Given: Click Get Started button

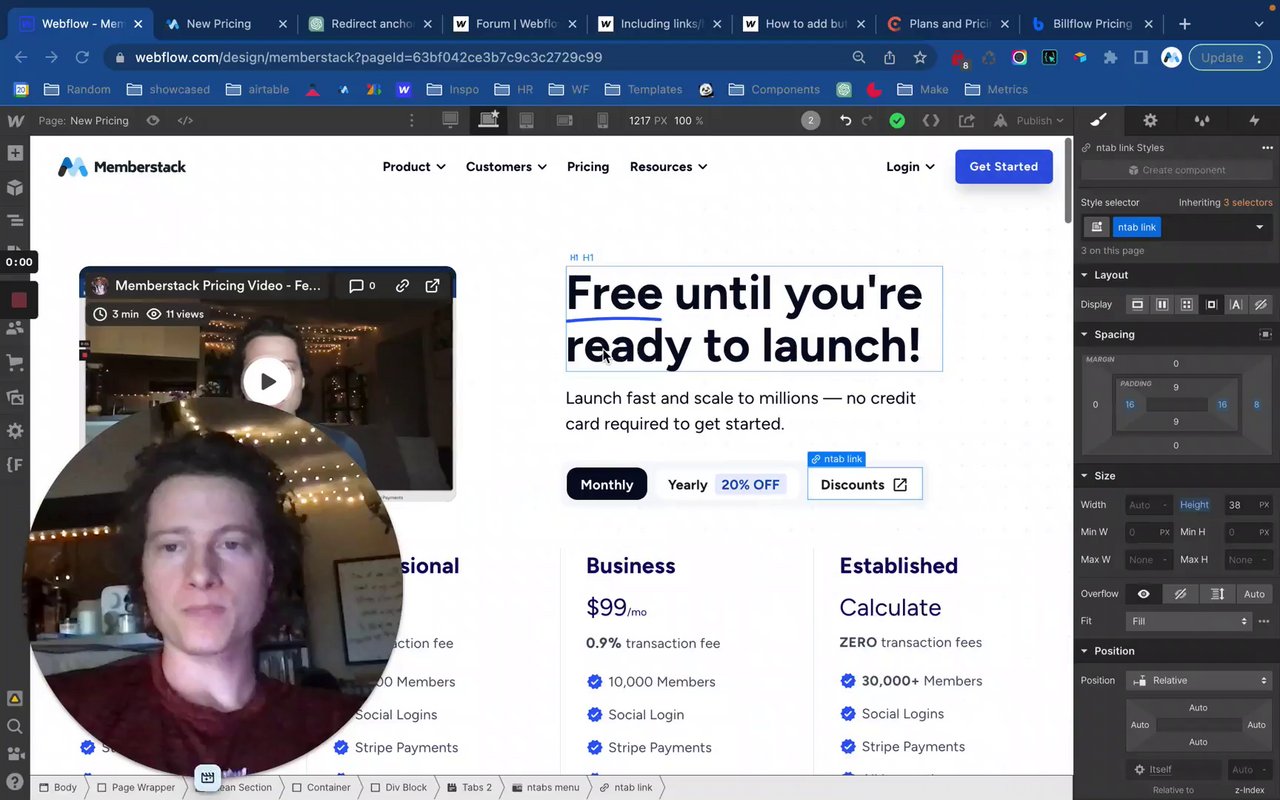Looking at the screenshot, I should click(1004, 167).
